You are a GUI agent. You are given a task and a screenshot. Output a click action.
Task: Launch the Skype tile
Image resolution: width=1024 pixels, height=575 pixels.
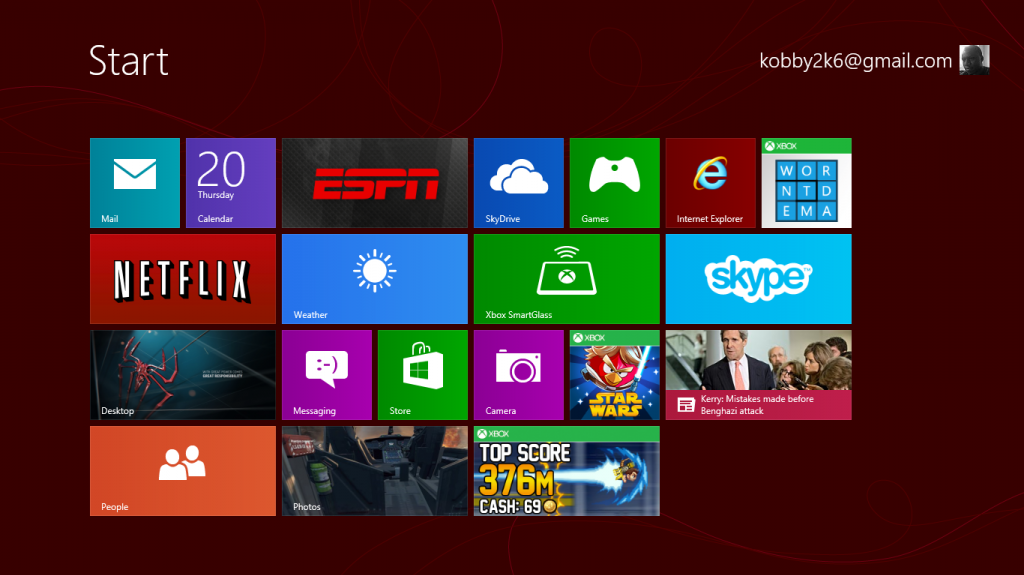click(759, 279)
